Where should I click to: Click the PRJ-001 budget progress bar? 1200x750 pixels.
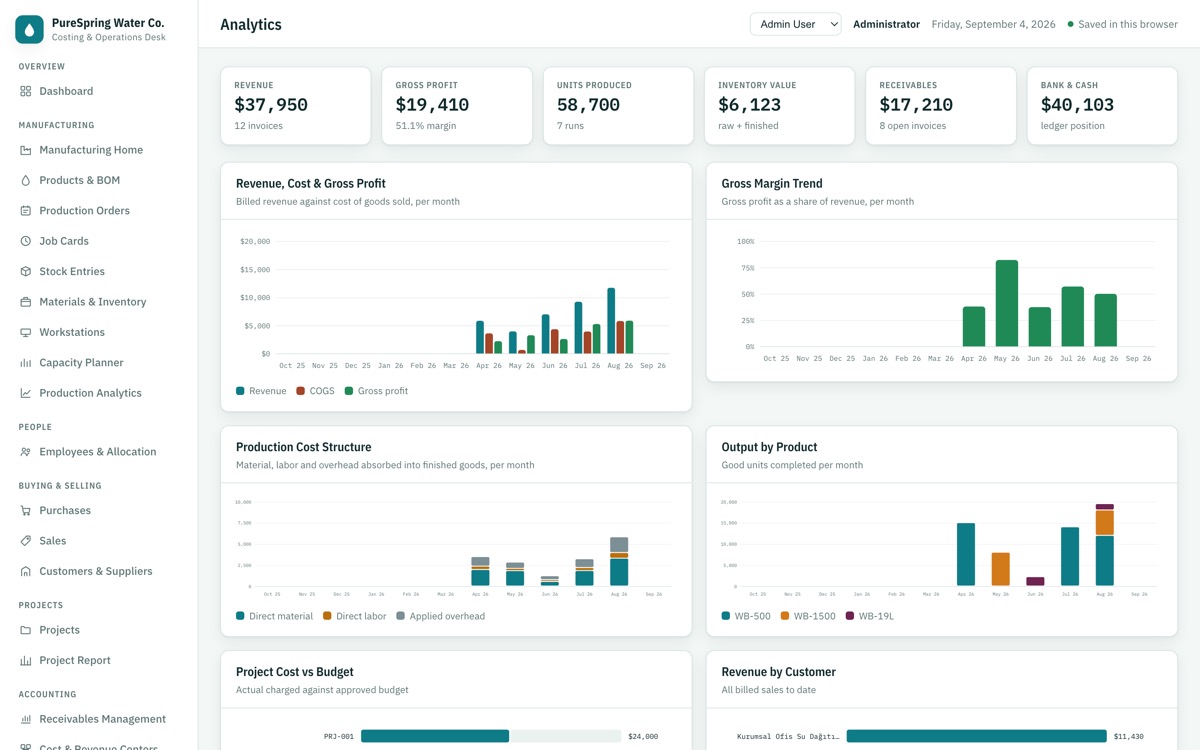tap(491, 736)
